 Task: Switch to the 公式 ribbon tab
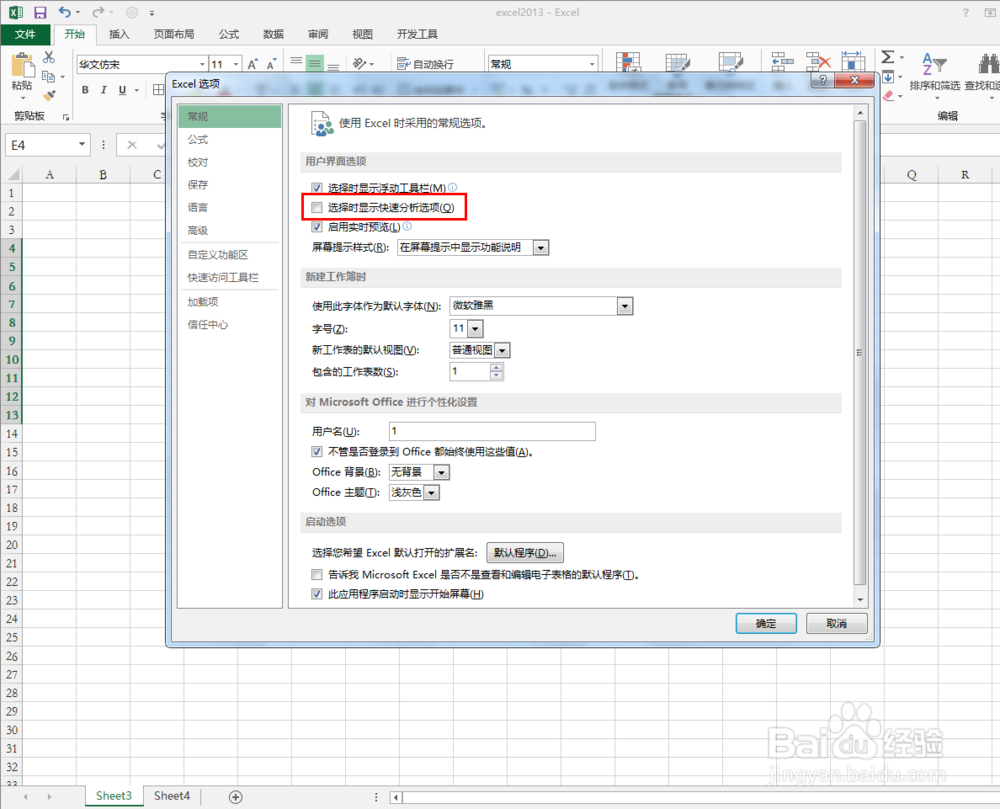tap(228, 34)
